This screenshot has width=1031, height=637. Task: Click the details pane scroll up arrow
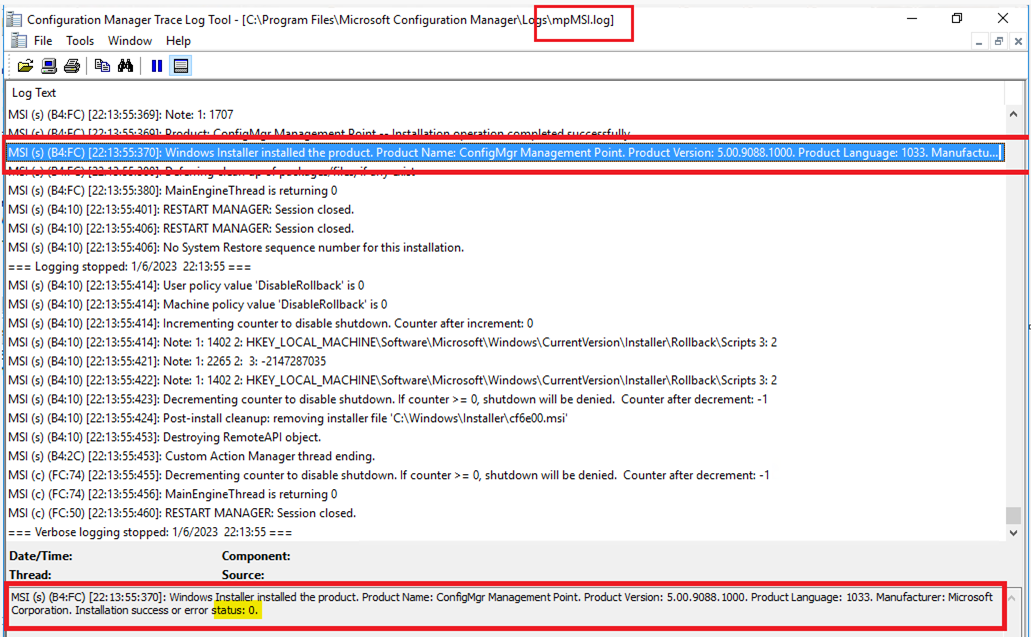1012,598
